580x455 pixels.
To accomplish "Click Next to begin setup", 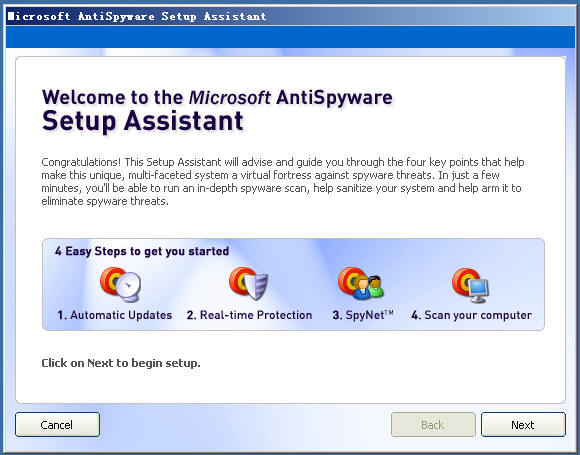I will [x=523, y=425].
